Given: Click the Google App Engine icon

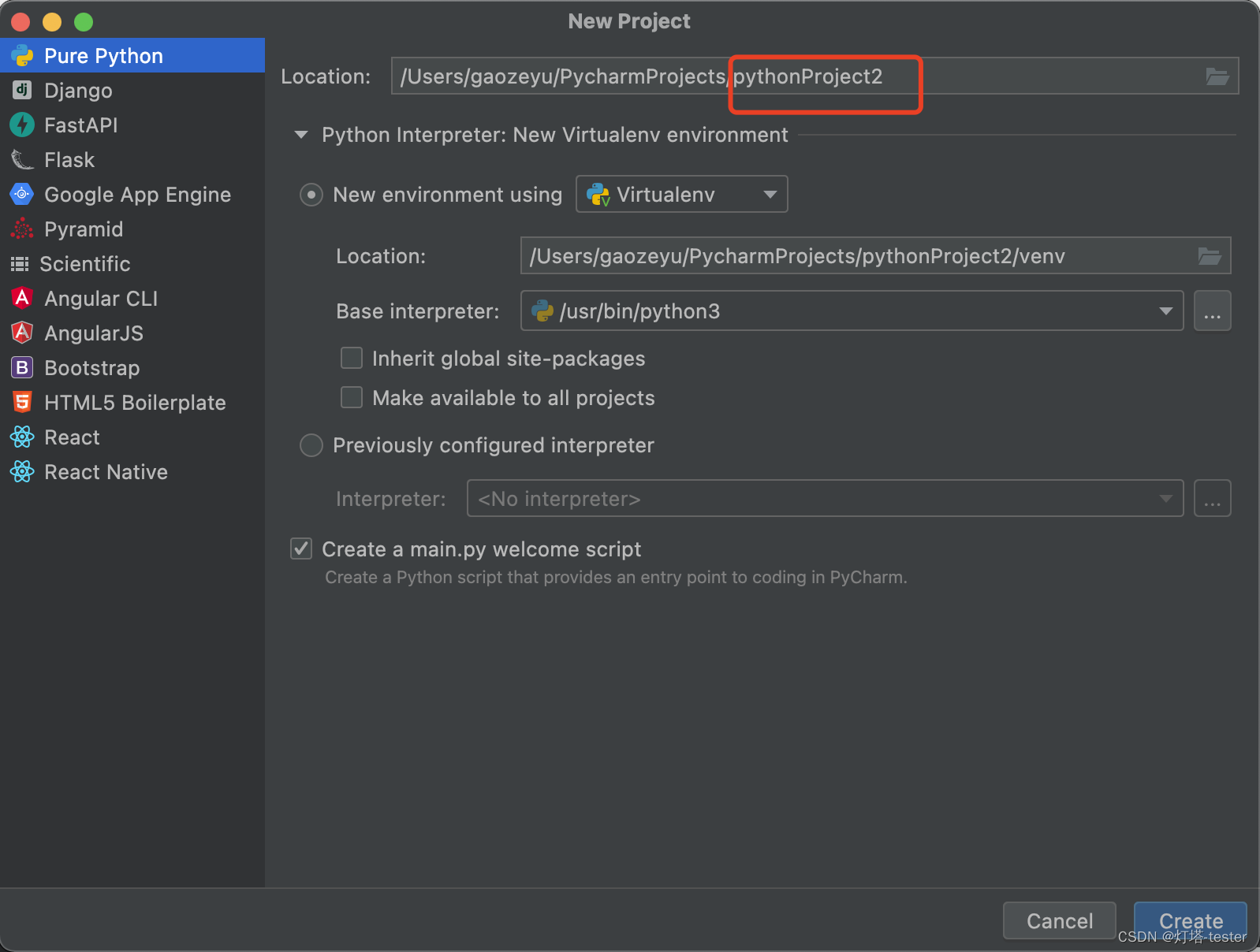Looking at the screenshot, I should (22, 194).
